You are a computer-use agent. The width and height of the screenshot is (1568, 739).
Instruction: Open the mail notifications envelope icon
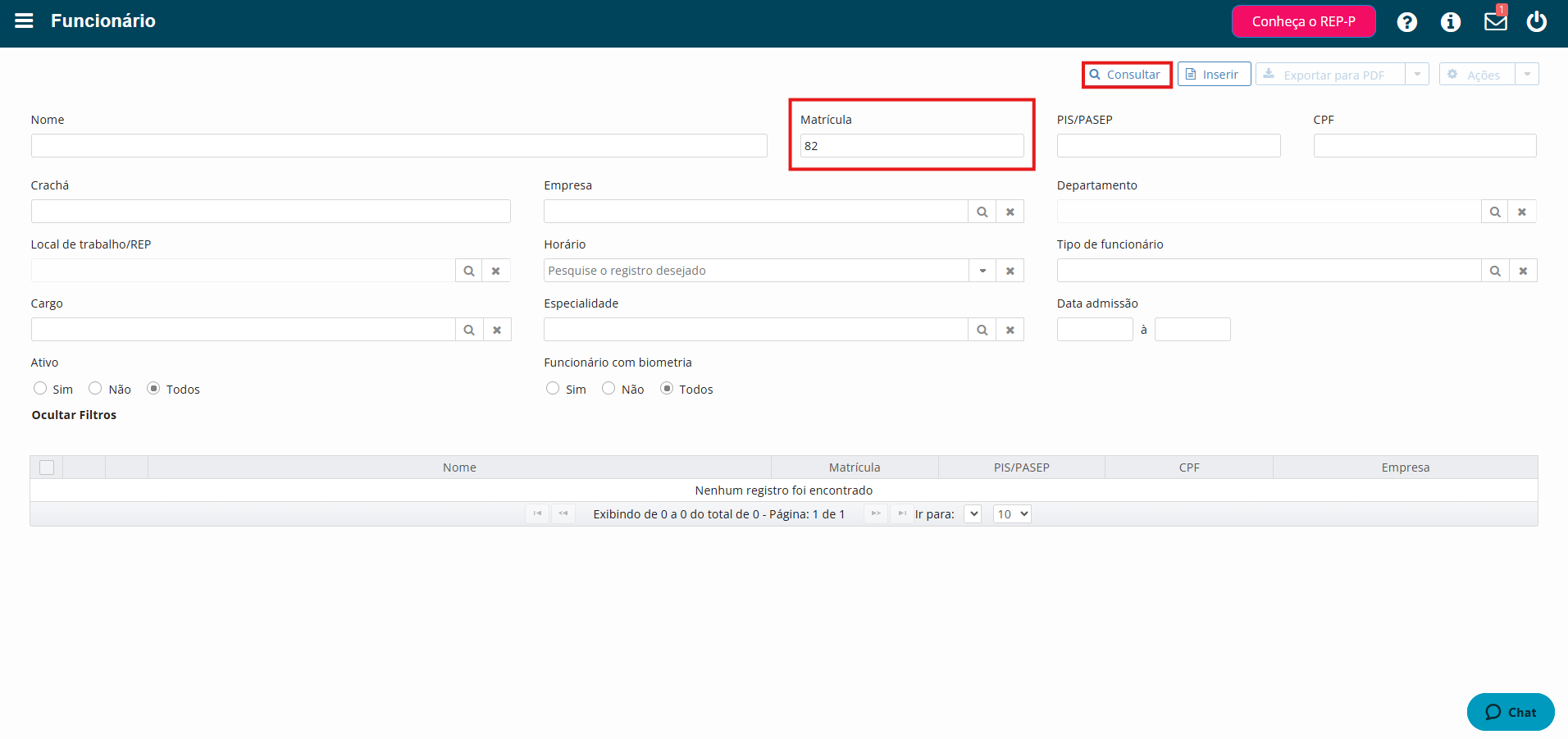point(1496,21)
